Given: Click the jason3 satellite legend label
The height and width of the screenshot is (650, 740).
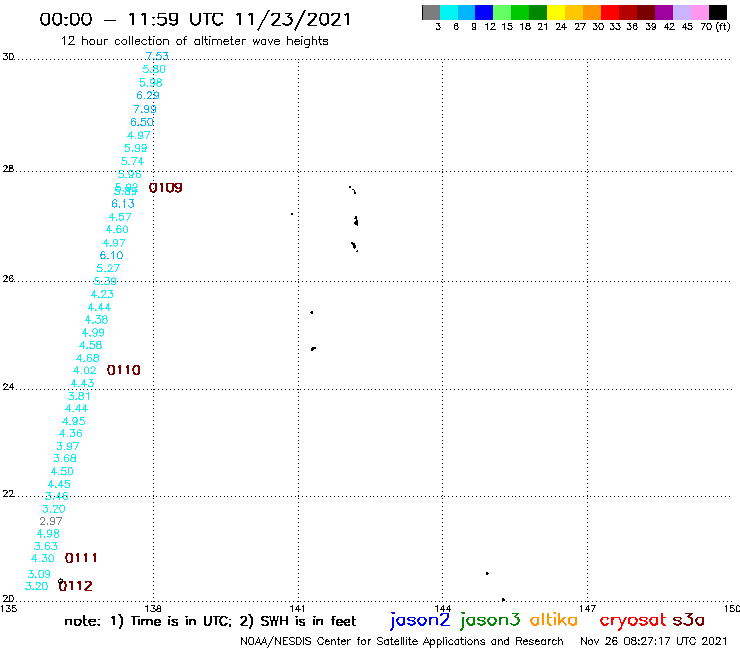Looking at the screenshot, I should pyautogui.click(x=490, y=620).
